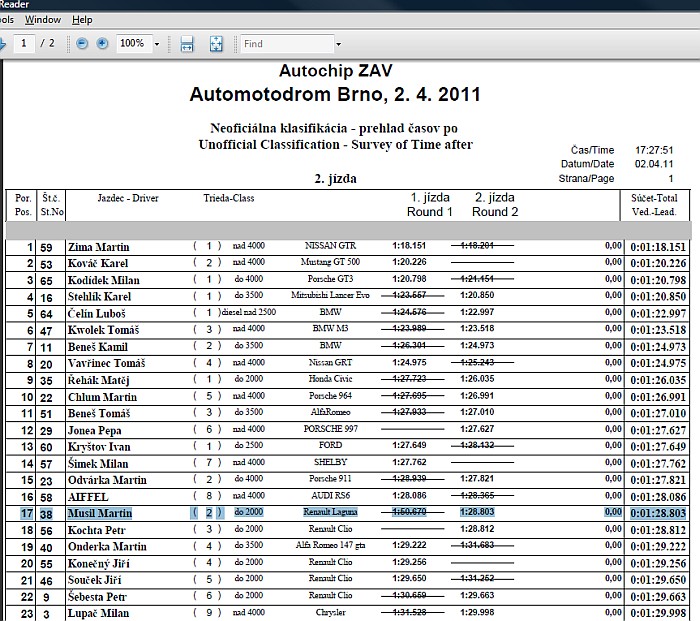Click the next page arrow icon
This screenshot has width=700, height=621.
pos(3,44)
